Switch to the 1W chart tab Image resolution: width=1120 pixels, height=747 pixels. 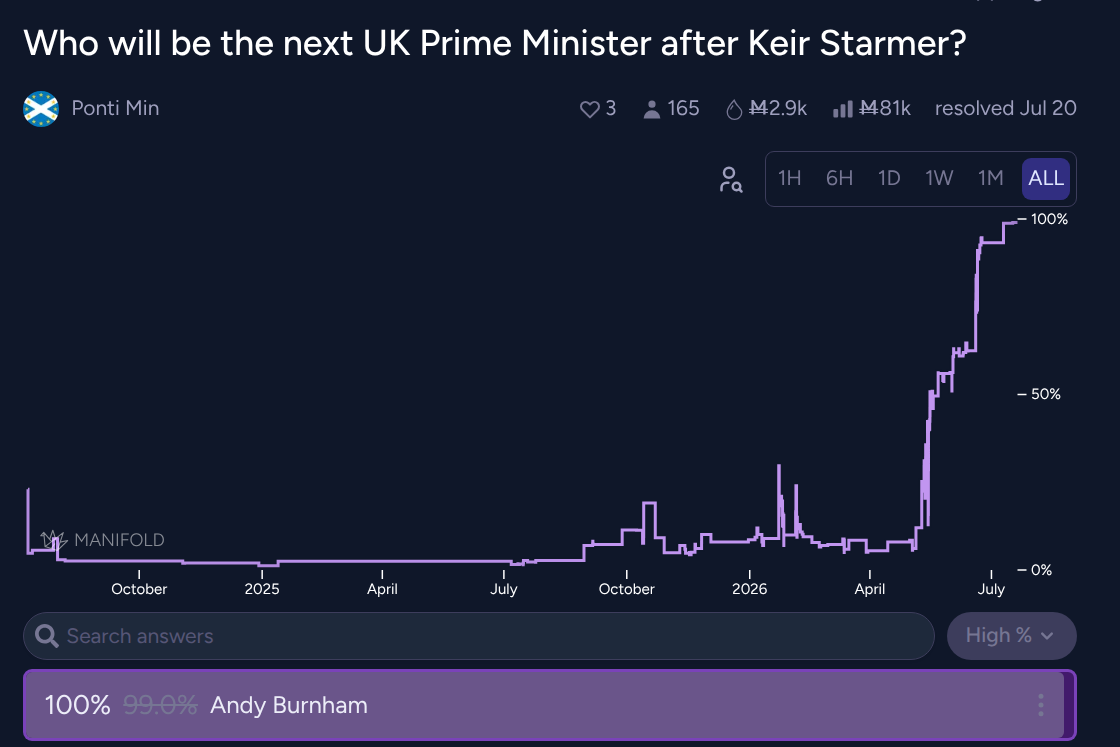pos(939,178)
